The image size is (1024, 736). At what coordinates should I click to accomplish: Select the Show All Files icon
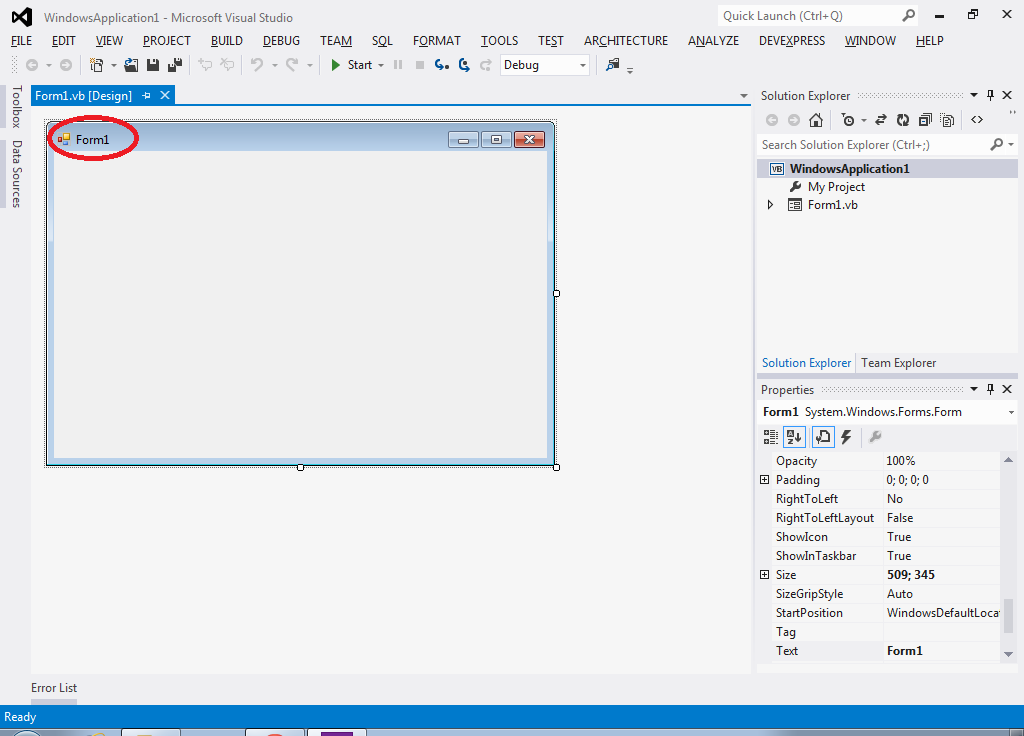[x=947, y=119]
